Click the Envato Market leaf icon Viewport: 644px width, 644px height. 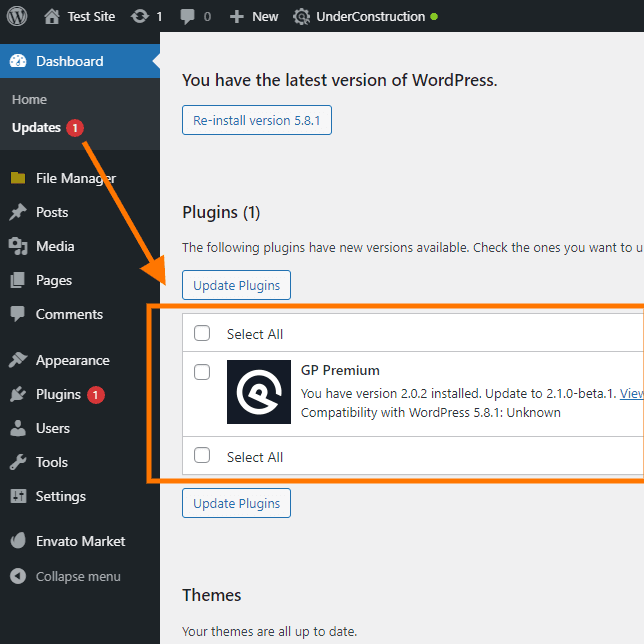coord(18,541)
